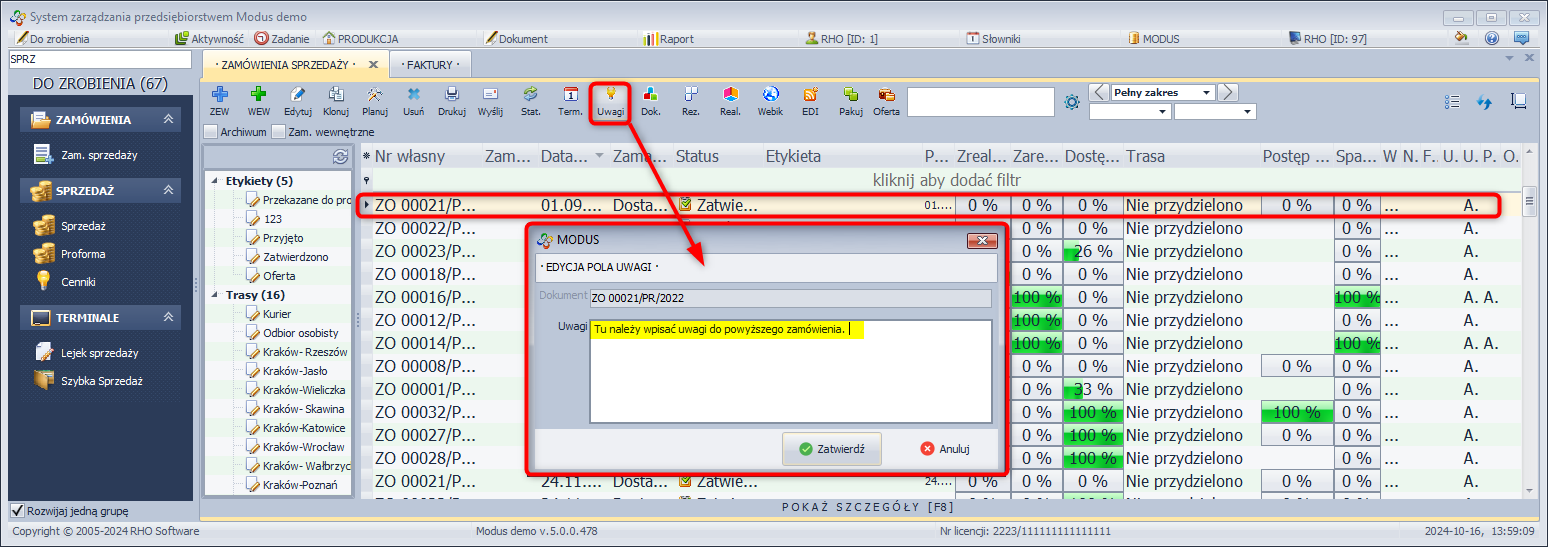Enable the Archiwum checkbox
Viewport: 1548px width, 547px height.
(210, 131)
